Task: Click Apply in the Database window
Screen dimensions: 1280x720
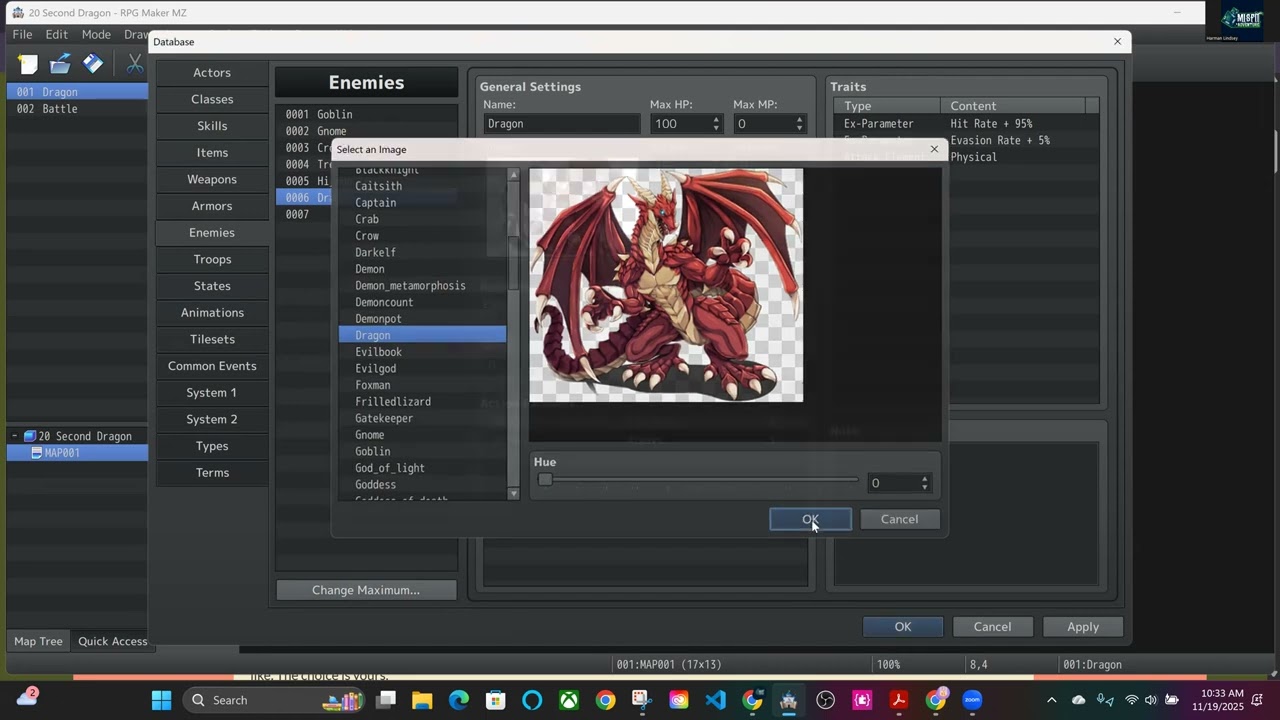Action: 1083,627
